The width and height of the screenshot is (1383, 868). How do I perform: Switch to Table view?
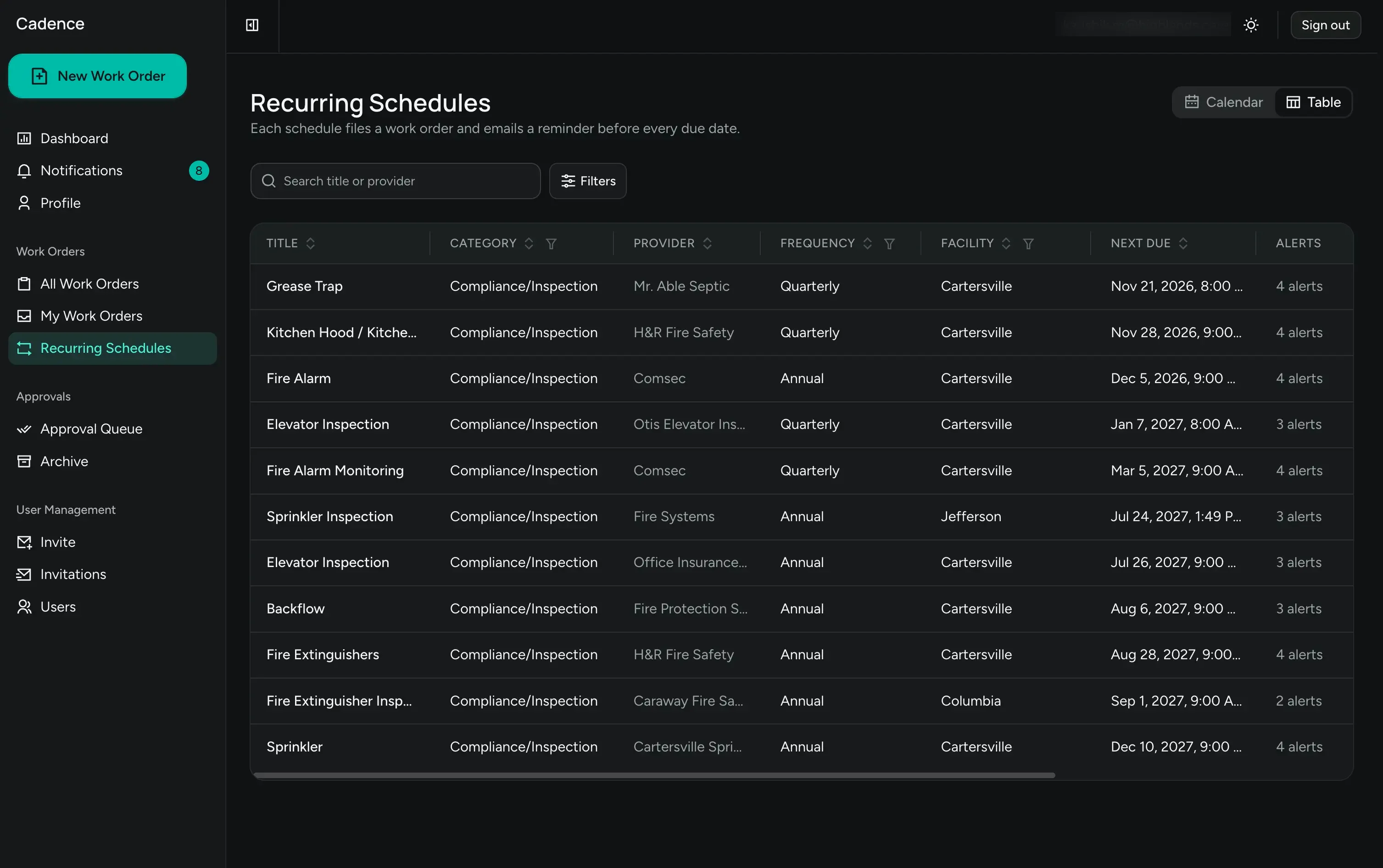(1313, 102)
